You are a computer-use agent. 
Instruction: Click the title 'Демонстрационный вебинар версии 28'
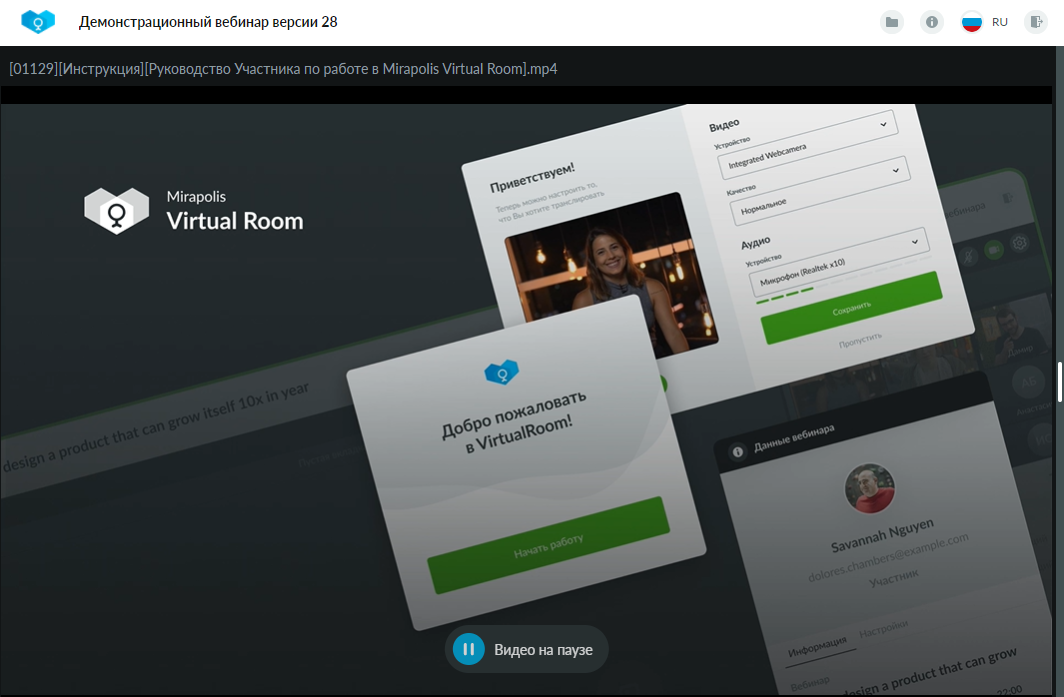coord(208,22)
